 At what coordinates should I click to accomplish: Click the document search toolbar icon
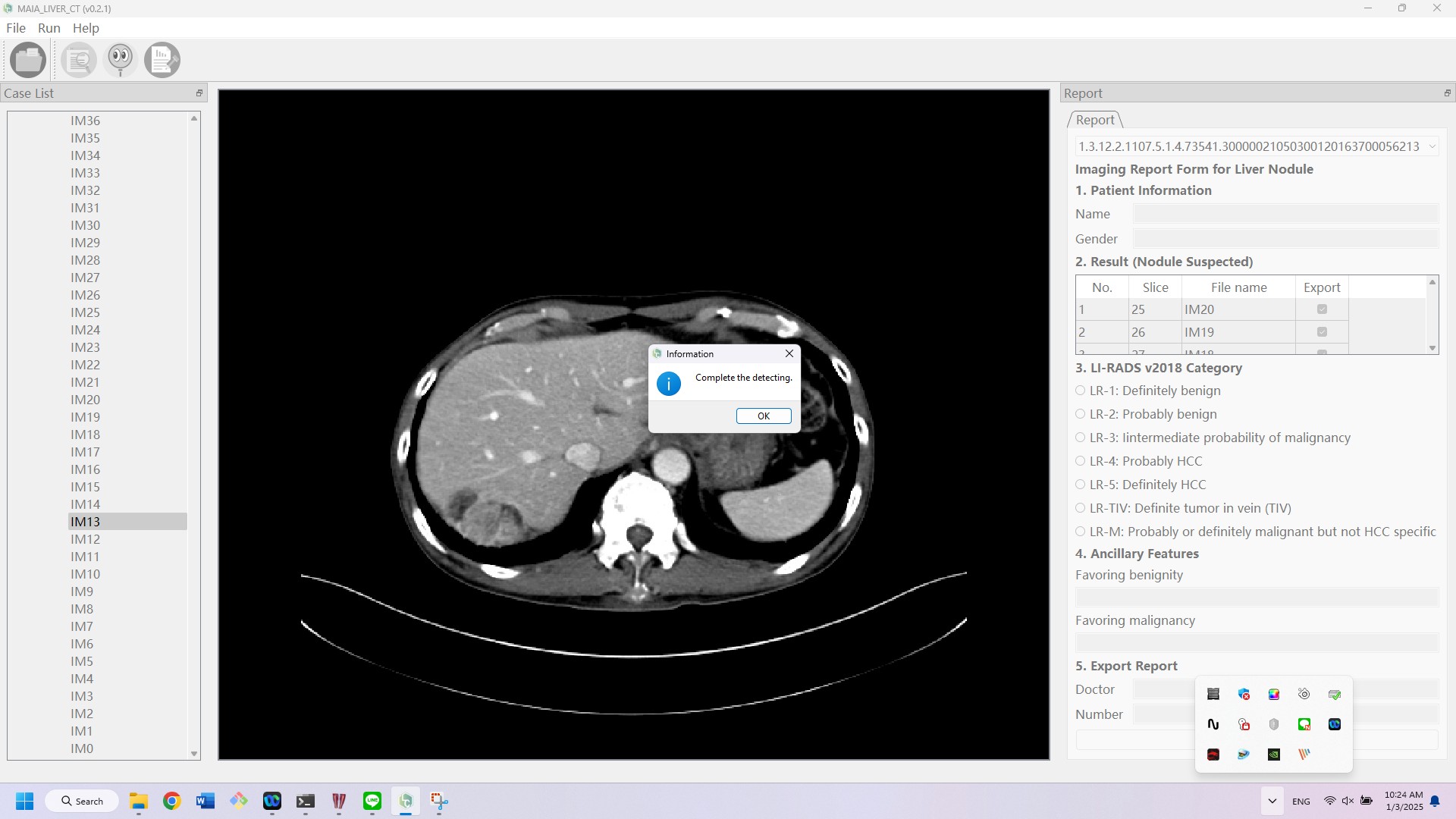(79, 60)
